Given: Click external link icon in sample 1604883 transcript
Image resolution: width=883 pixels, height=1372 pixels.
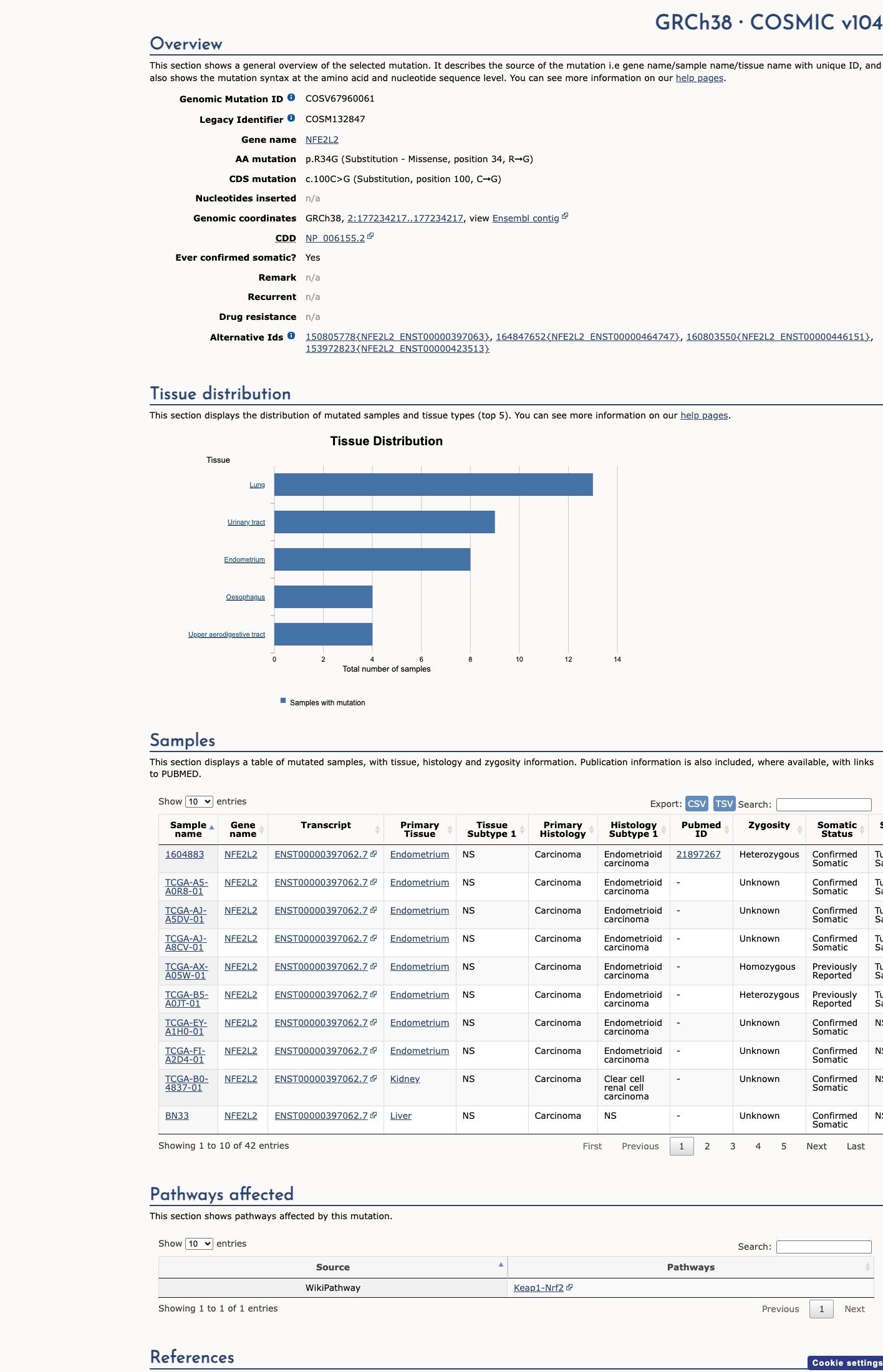Looking at the screenshot, I should [x=374, y=854].
